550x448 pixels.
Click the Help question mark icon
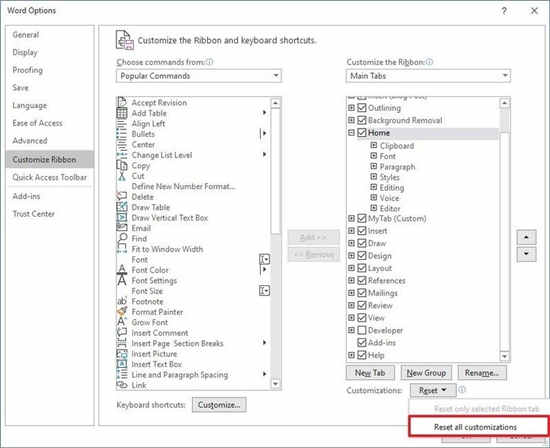[504, 11]
